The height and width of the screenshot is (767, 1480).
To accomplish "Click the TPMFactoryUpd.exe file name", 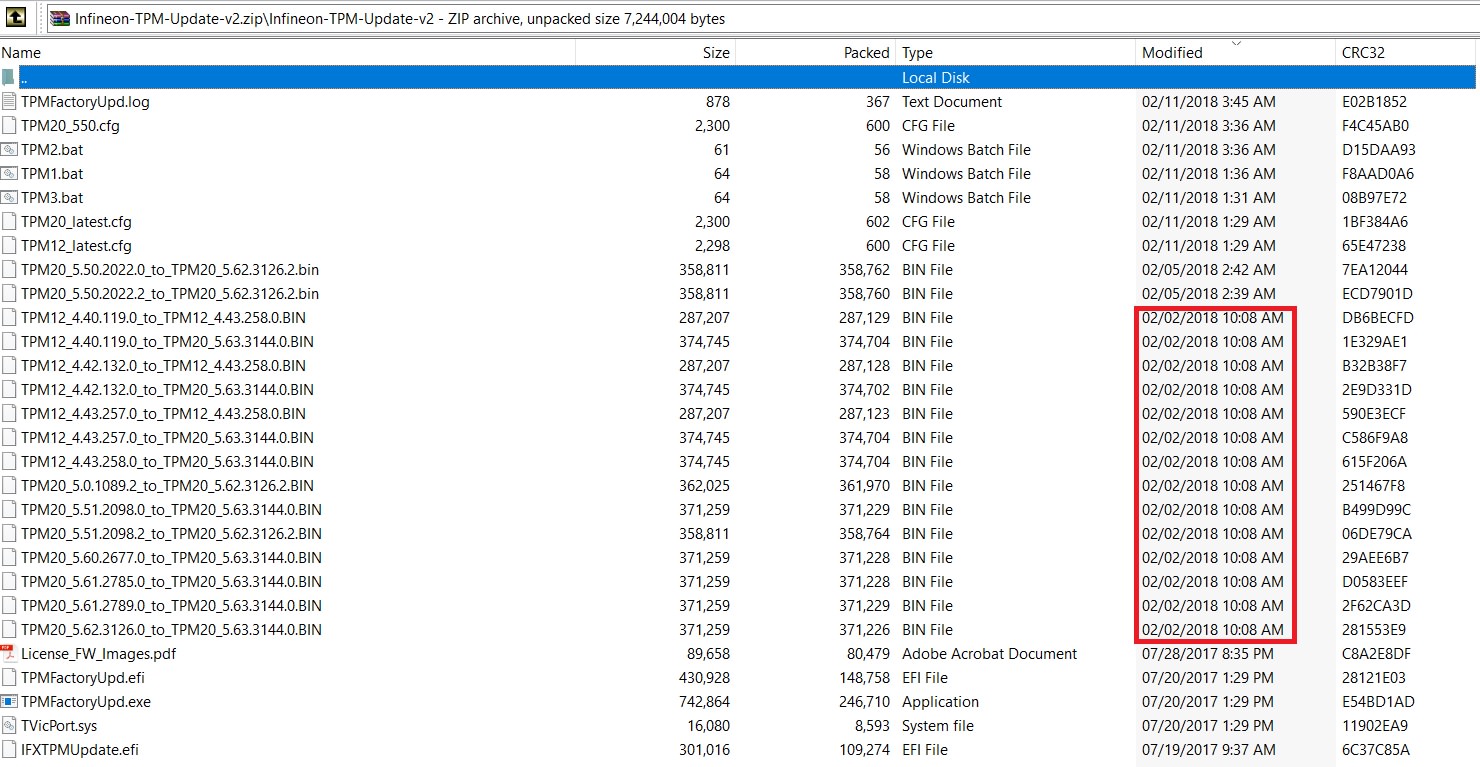I will click(86, 702).
